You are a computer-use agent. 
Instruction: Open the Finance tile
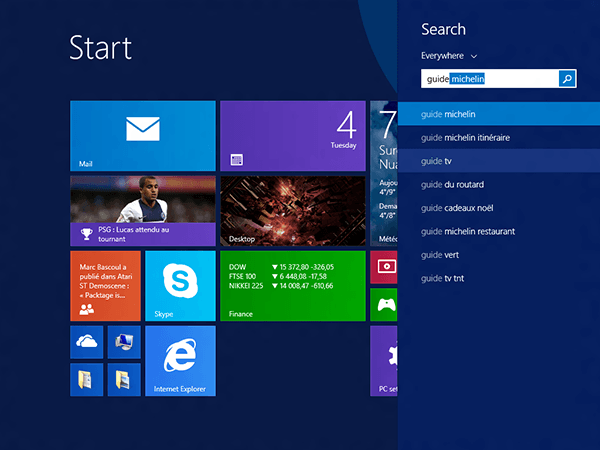coord(293,286)
